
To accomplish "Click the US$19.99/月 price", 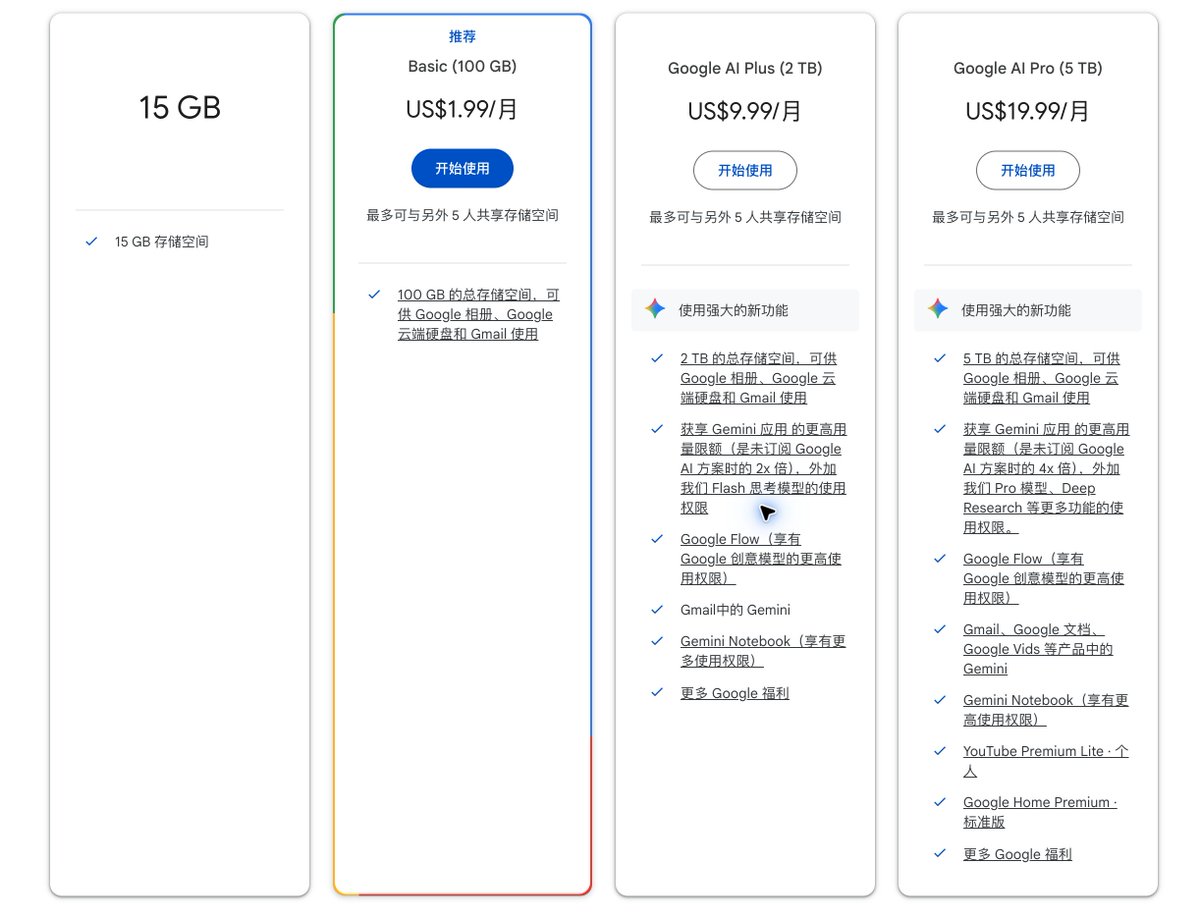I will (1028, 111).
